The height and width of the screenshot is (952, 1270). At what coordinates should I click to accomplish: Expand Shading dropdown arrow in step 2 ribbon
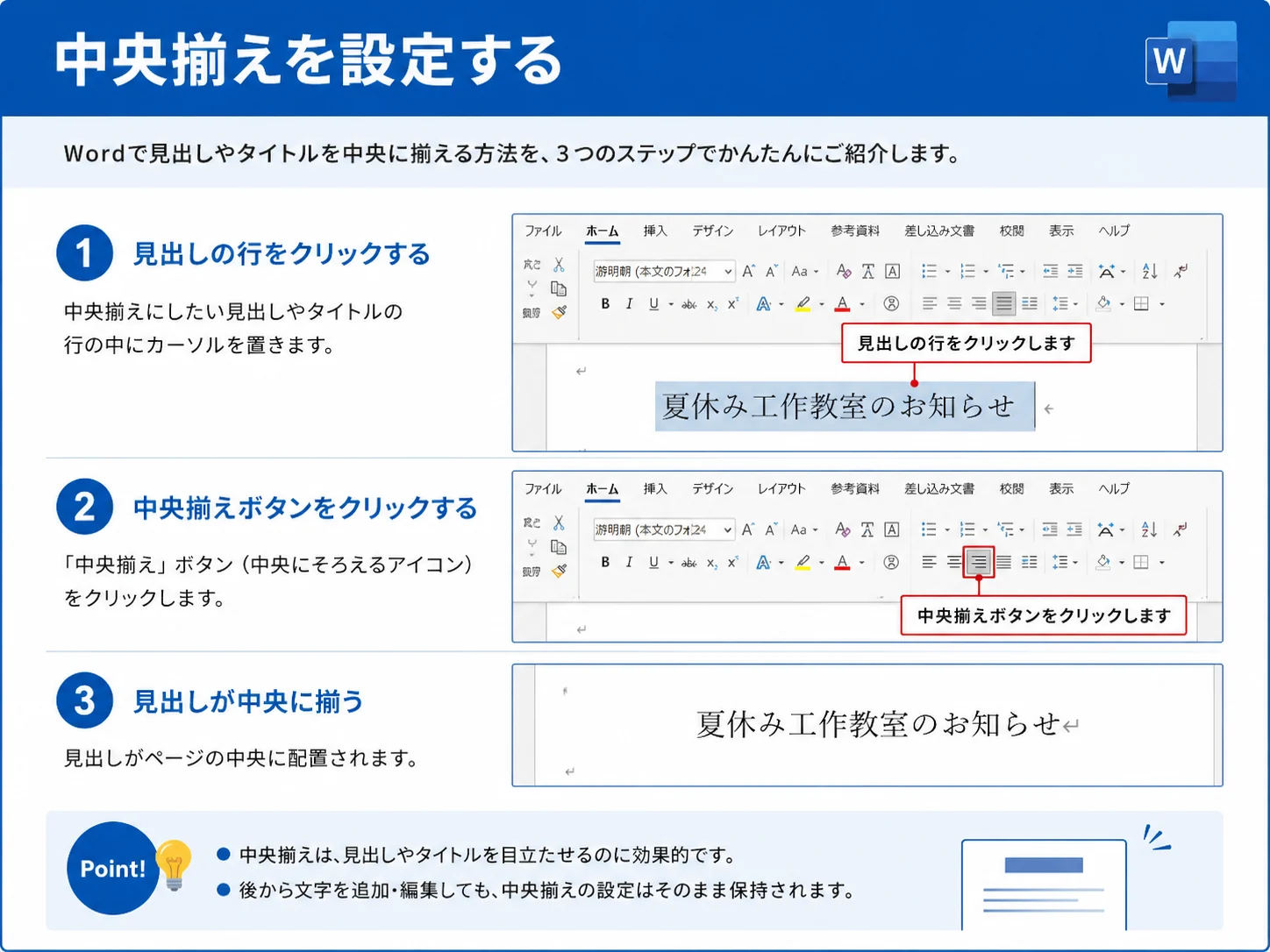coord(1122,563)
